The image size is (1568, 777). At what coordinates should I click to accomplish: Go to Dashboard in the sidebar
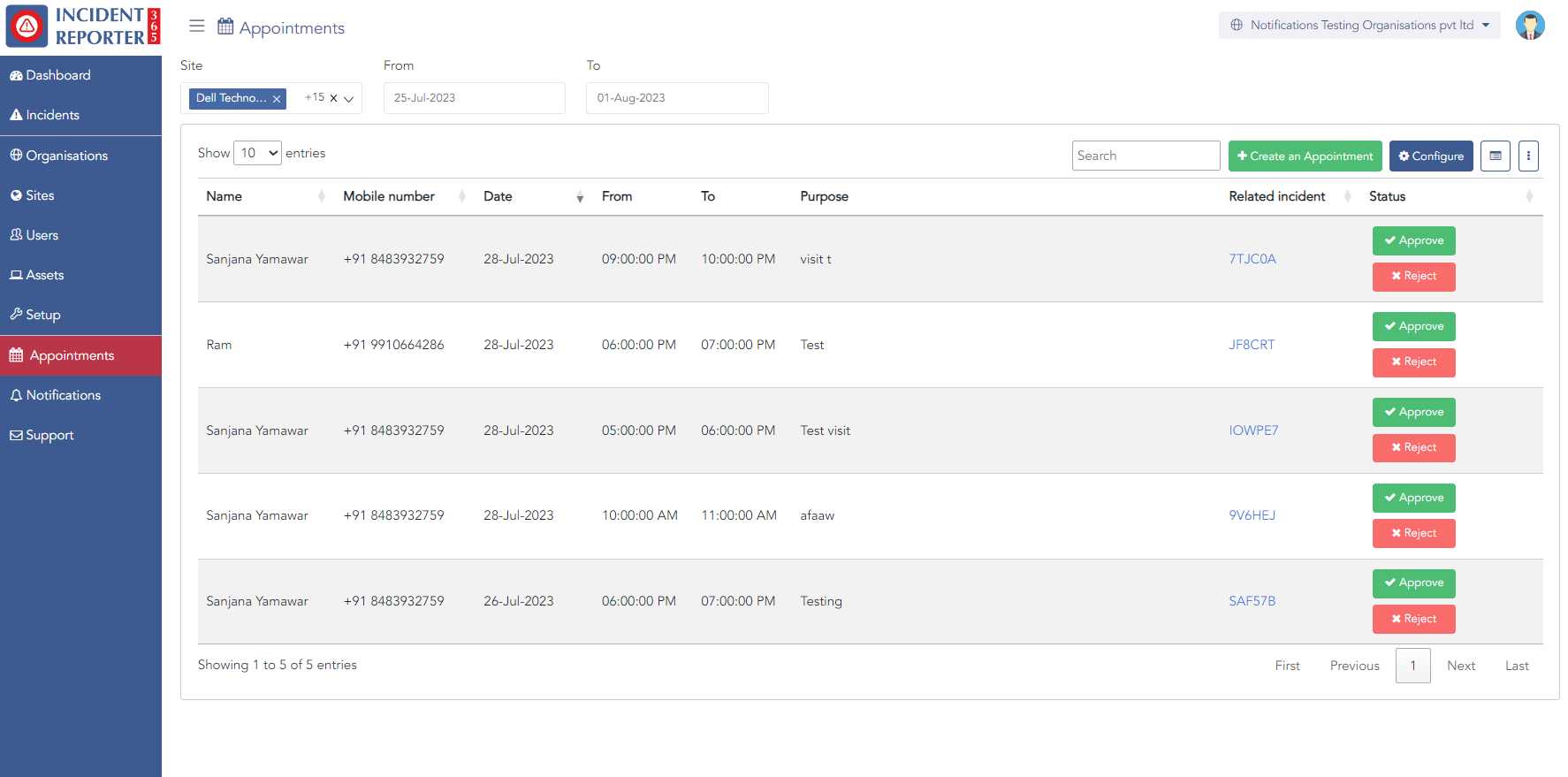click(58, 75)
